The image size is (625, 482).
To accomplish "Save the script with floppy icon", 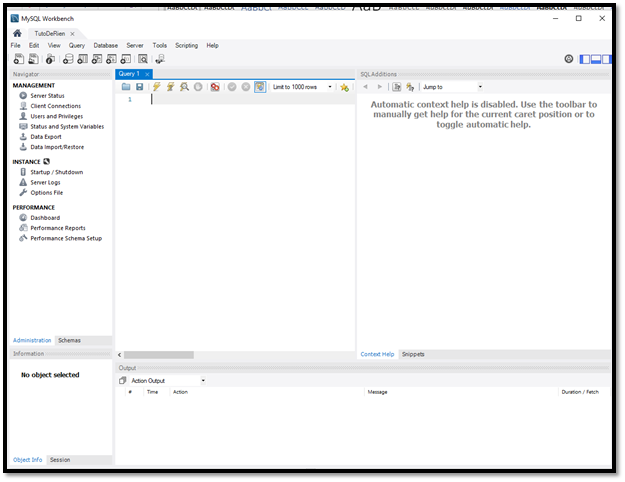I will 140,87.
